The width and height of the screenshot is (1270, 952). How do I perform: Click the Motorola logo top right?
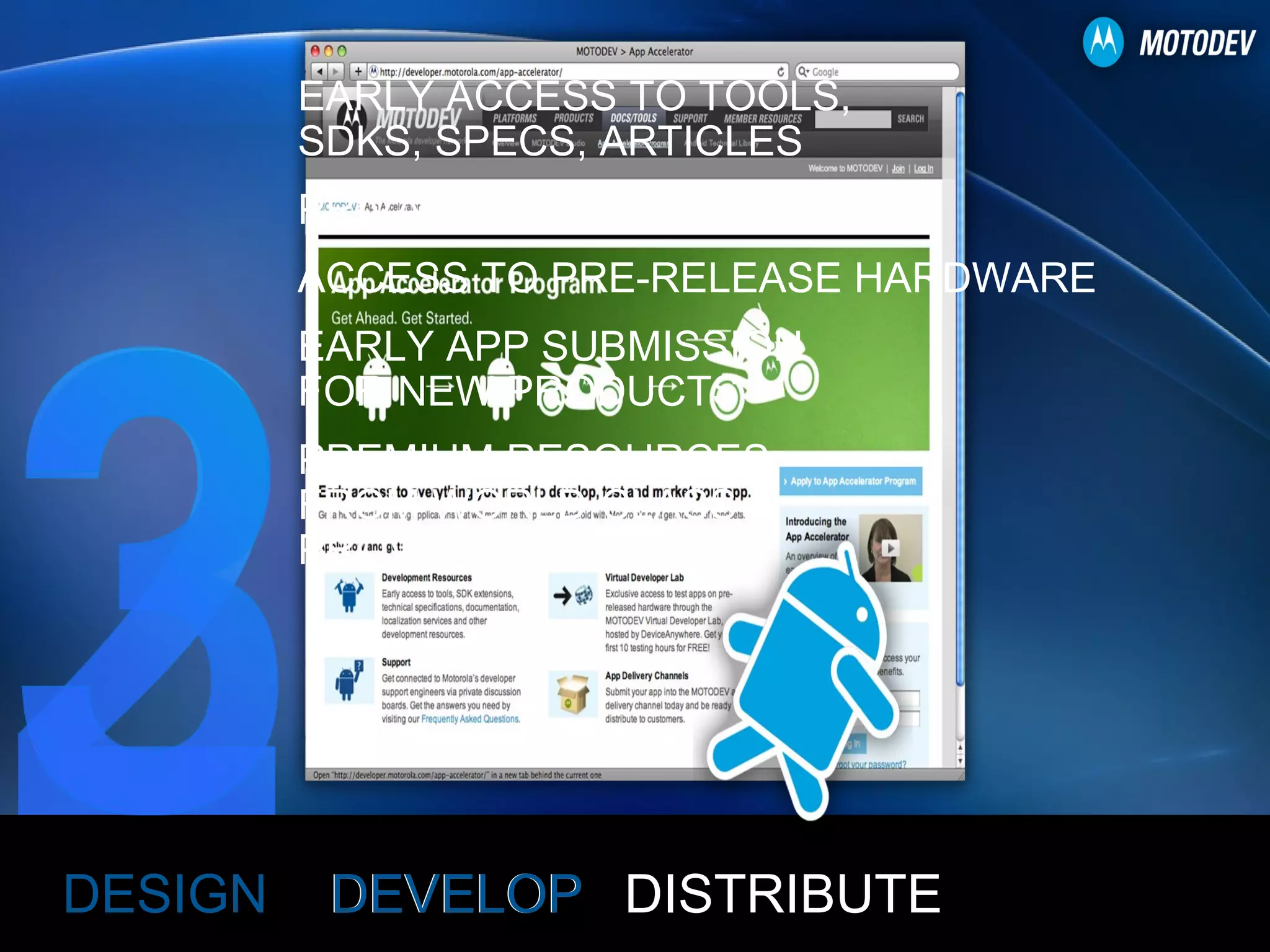(1103, 42)
